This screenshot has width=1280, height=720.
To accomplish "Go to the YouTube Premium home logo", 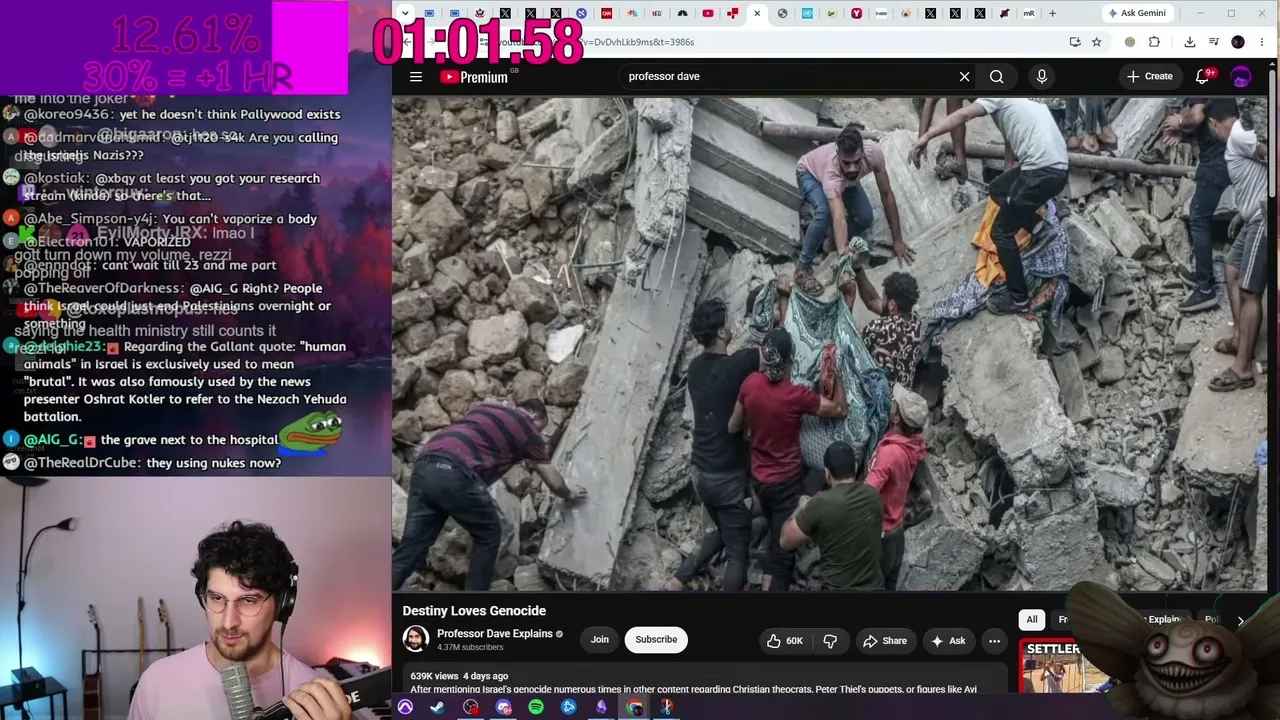I will pyautogui.click(x=474, y=77).
